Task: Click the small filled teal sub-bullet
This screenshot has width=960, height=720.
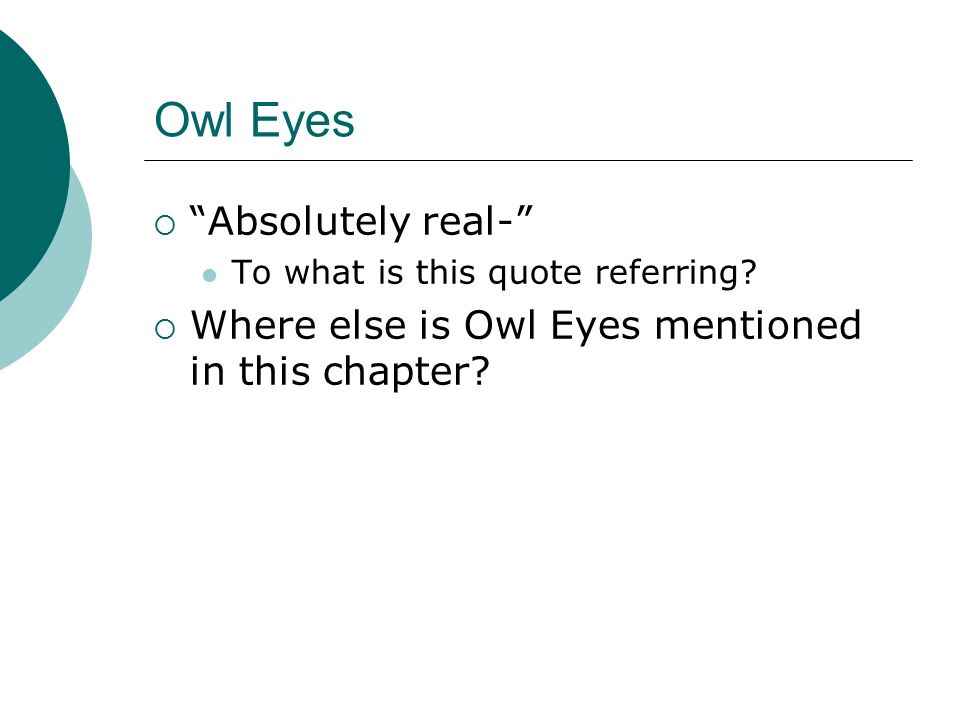Action: point(209,276)
